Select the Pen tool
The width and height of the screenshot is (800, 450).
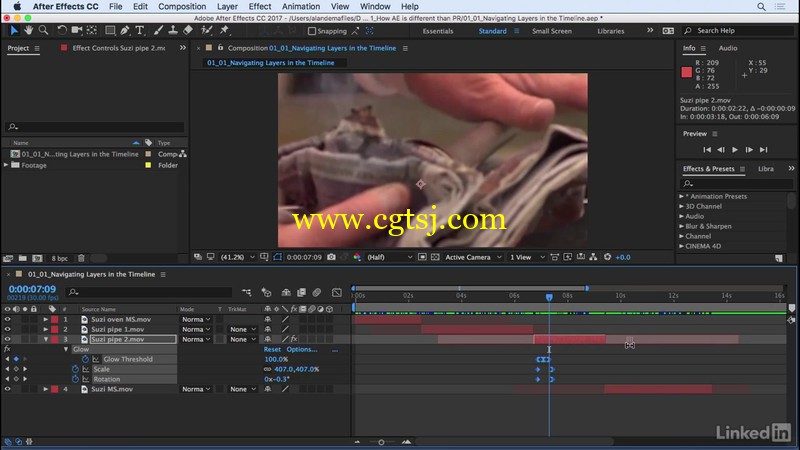click(x=125, y=31)
